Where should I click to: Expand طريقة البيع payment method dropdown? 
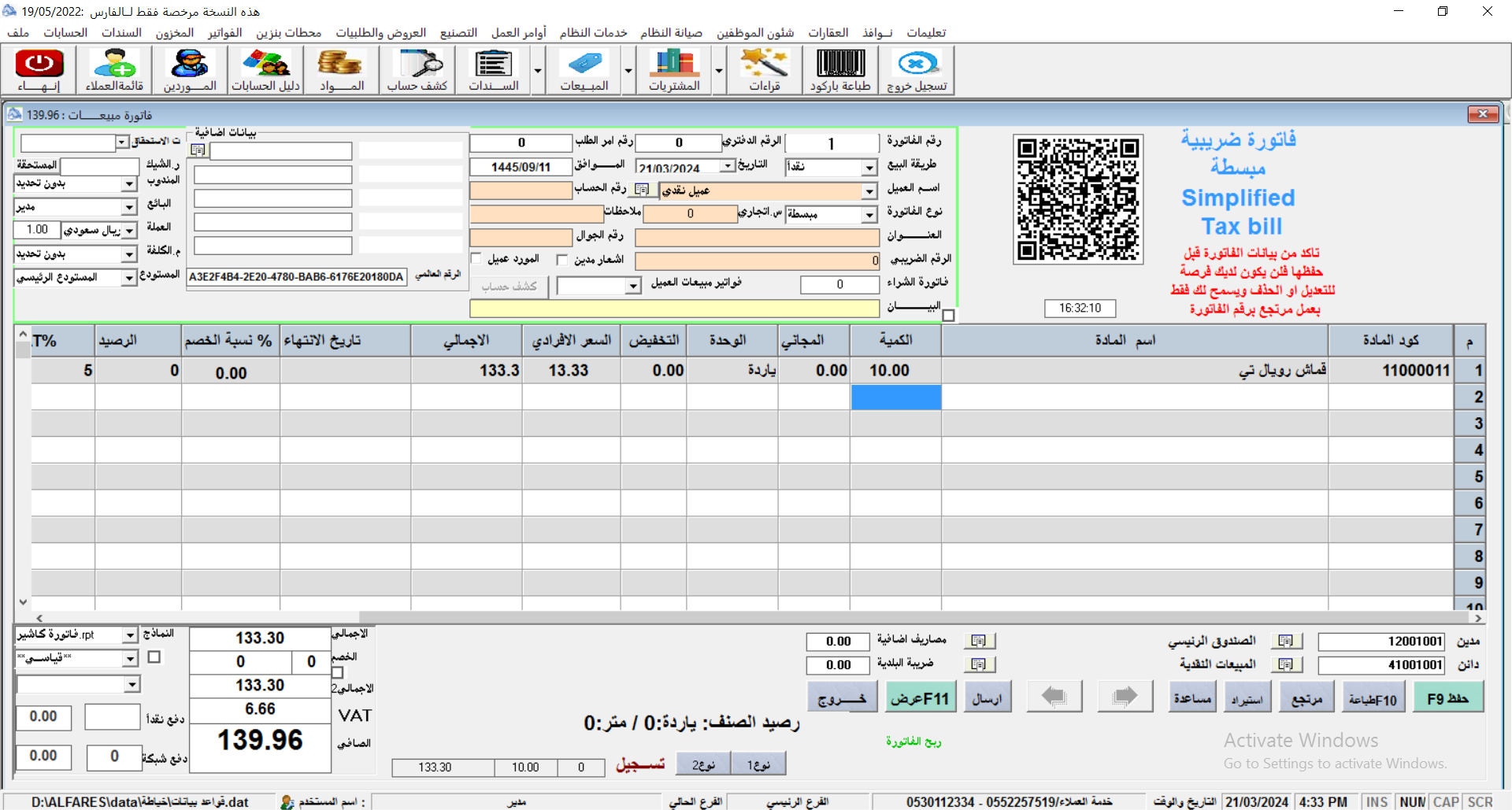click(869, 168)
